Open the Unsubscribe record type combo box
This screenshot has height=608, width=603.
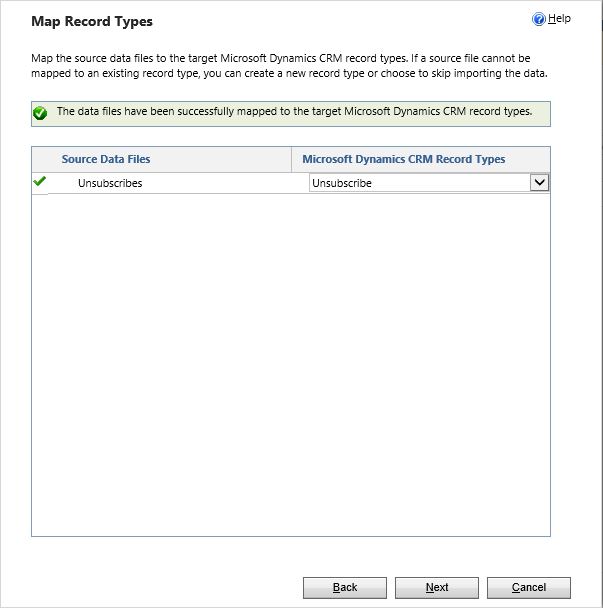click(x=418, y=183)
